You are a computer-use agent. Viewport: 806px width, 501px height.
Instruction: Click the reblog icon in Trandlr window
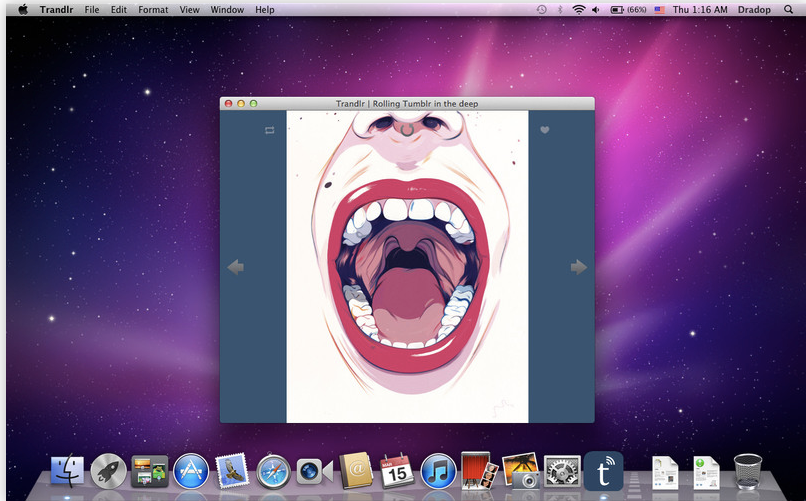[269, 131]
